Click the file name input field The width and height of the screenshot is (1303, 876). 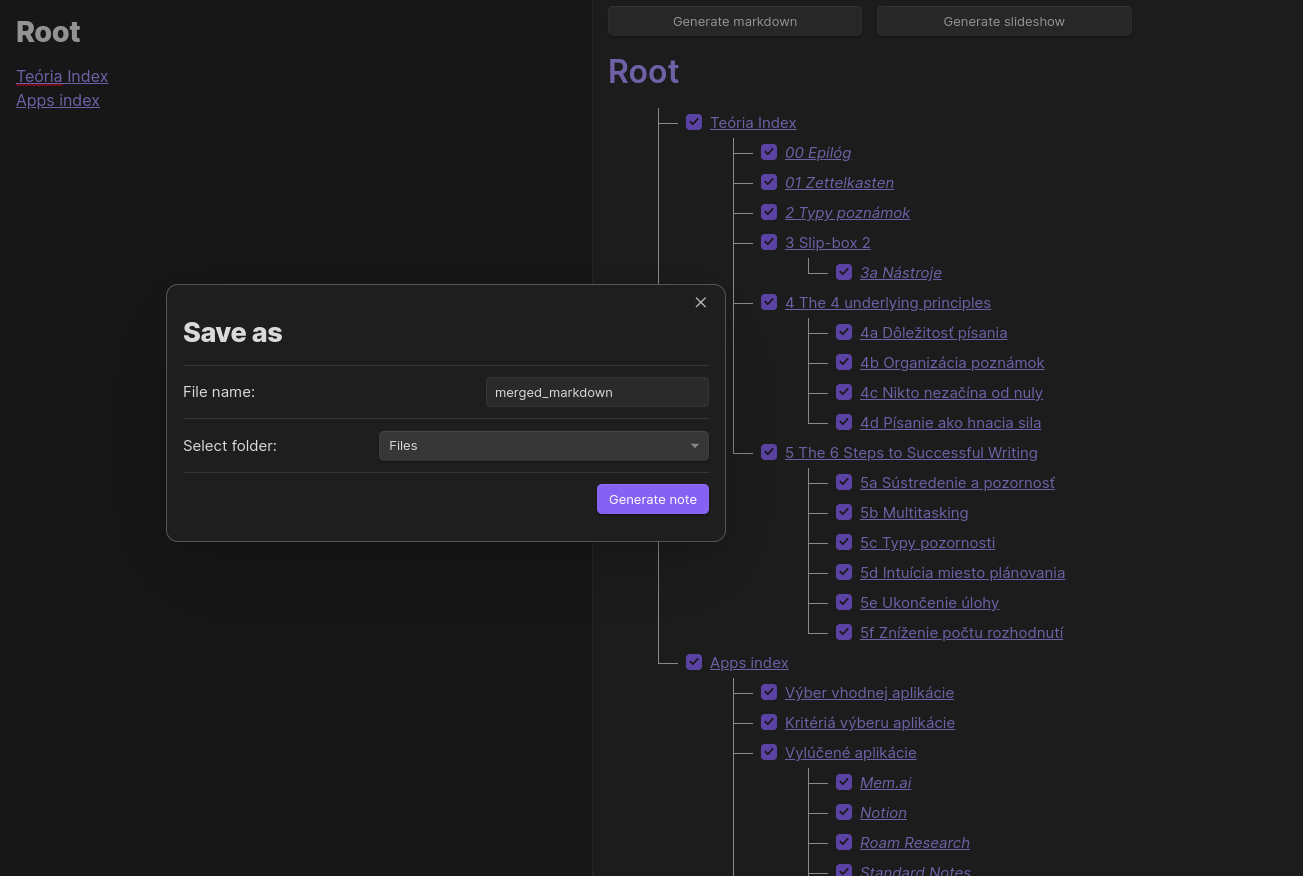(597, 392)
